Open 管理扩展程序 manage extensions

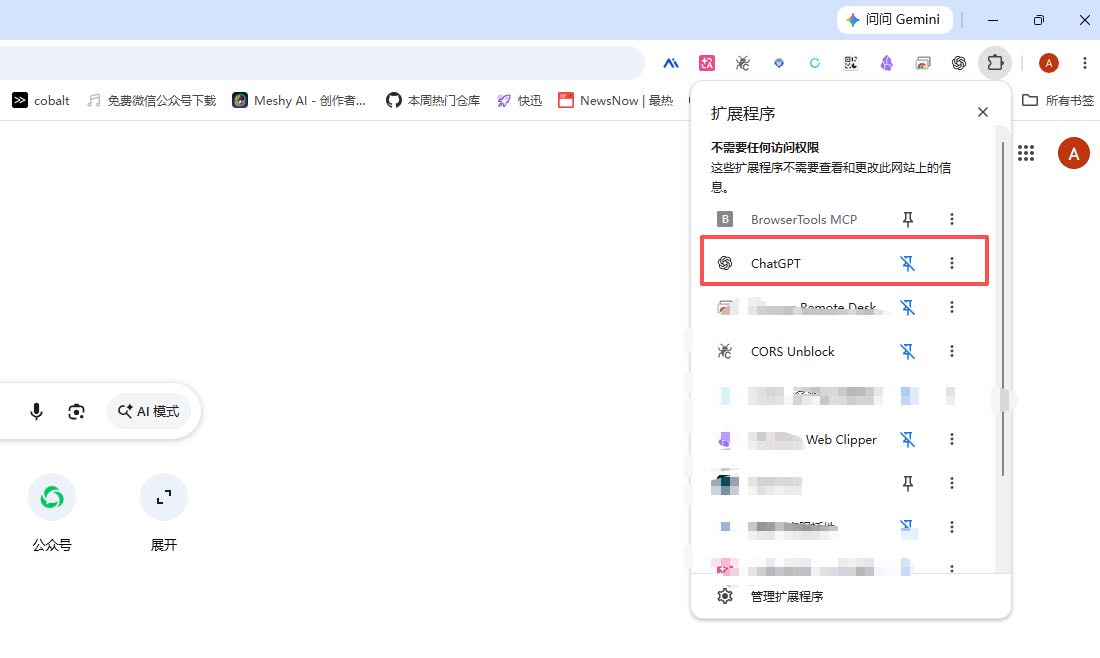coord(850,596)
